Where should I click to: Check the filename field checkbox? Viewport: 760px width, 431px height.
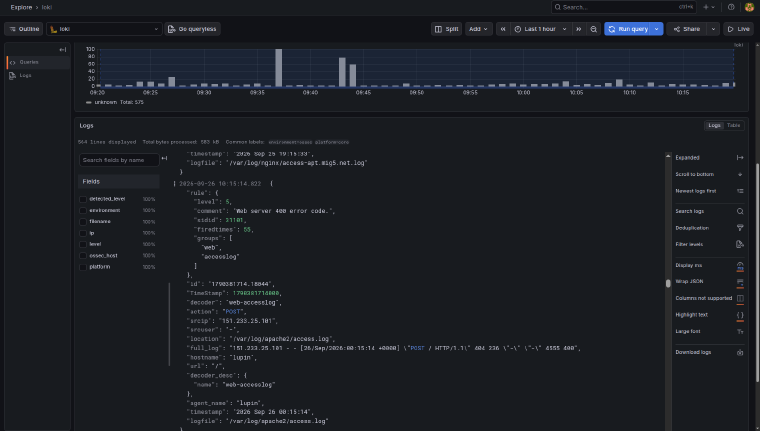83,222
